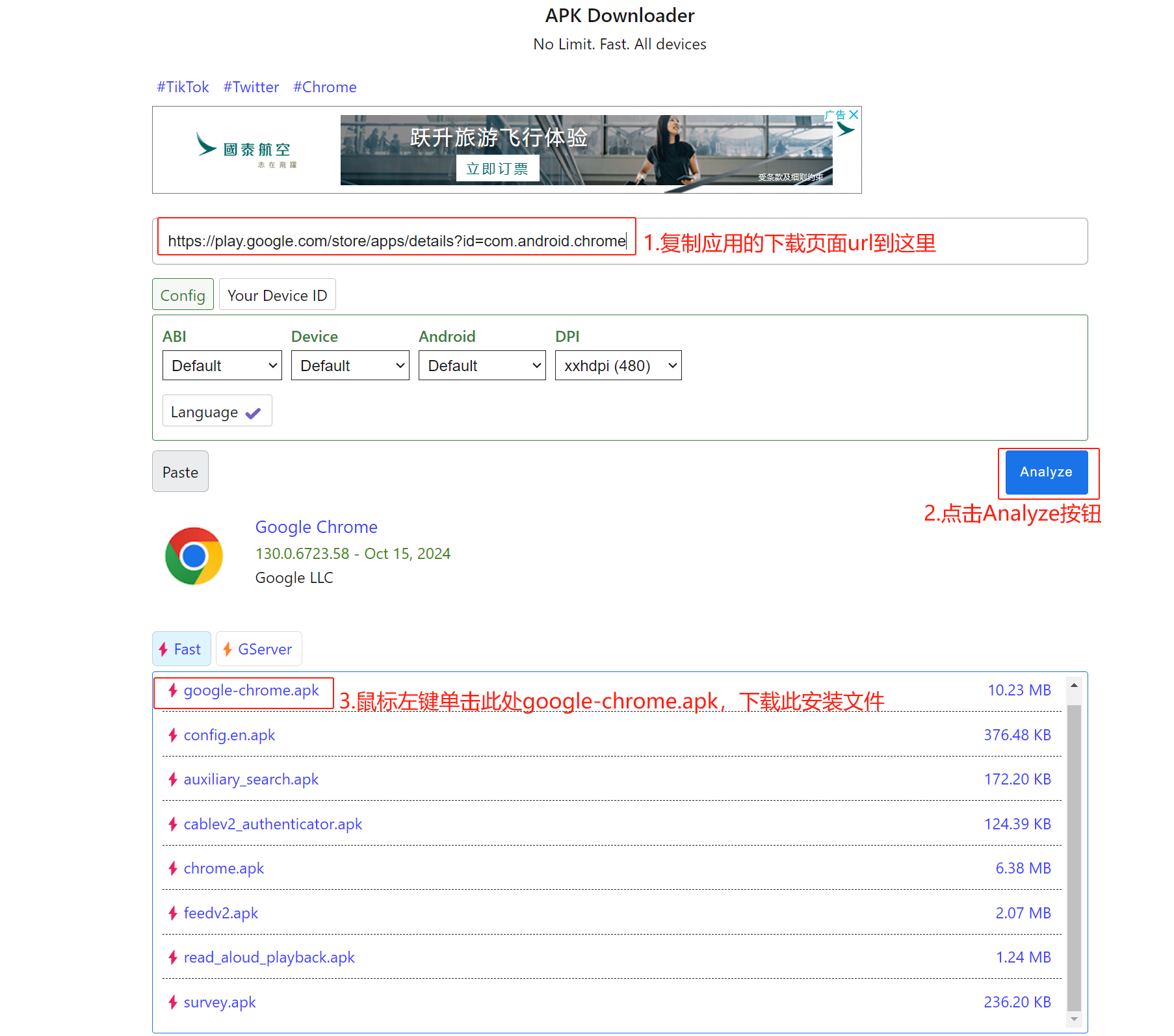Expand the Device dropdown
Viewport: 1174px width, 1036px height.
[350, 365]
